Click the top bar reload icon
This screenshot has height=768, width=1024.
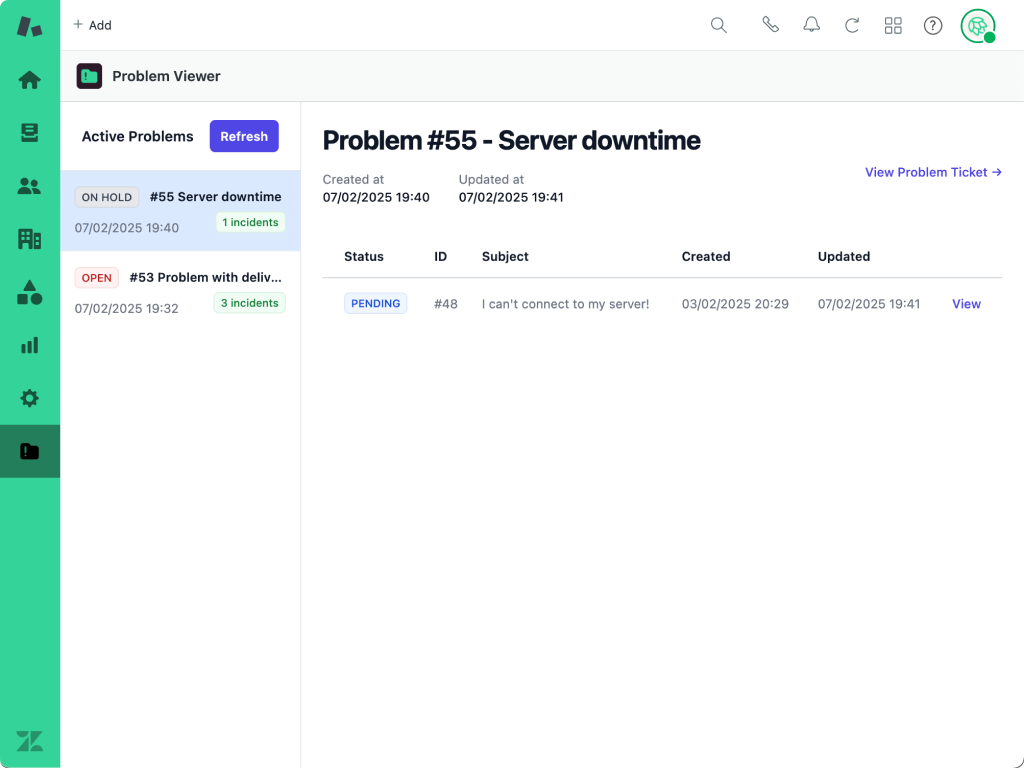click(x=852, y=25)
